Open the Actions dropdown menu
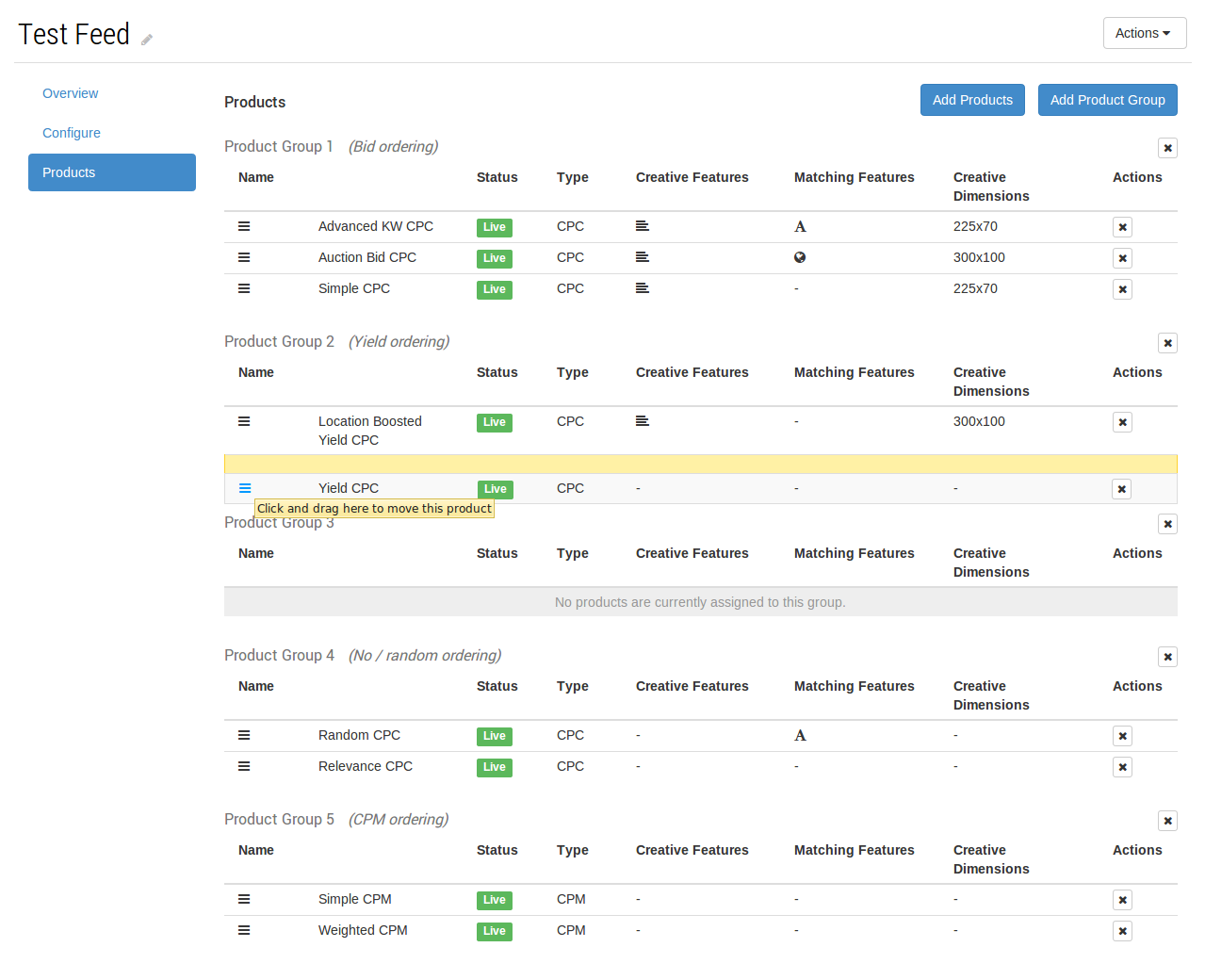Viewport: 1205px width, 980px height. coord(1144,33)
